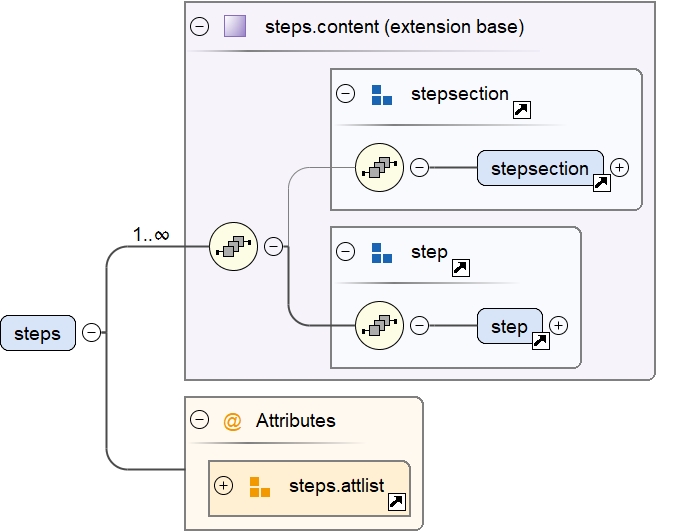Click the orange @ Attributes icon
The image size is (684, 532).
coord(232,421)
